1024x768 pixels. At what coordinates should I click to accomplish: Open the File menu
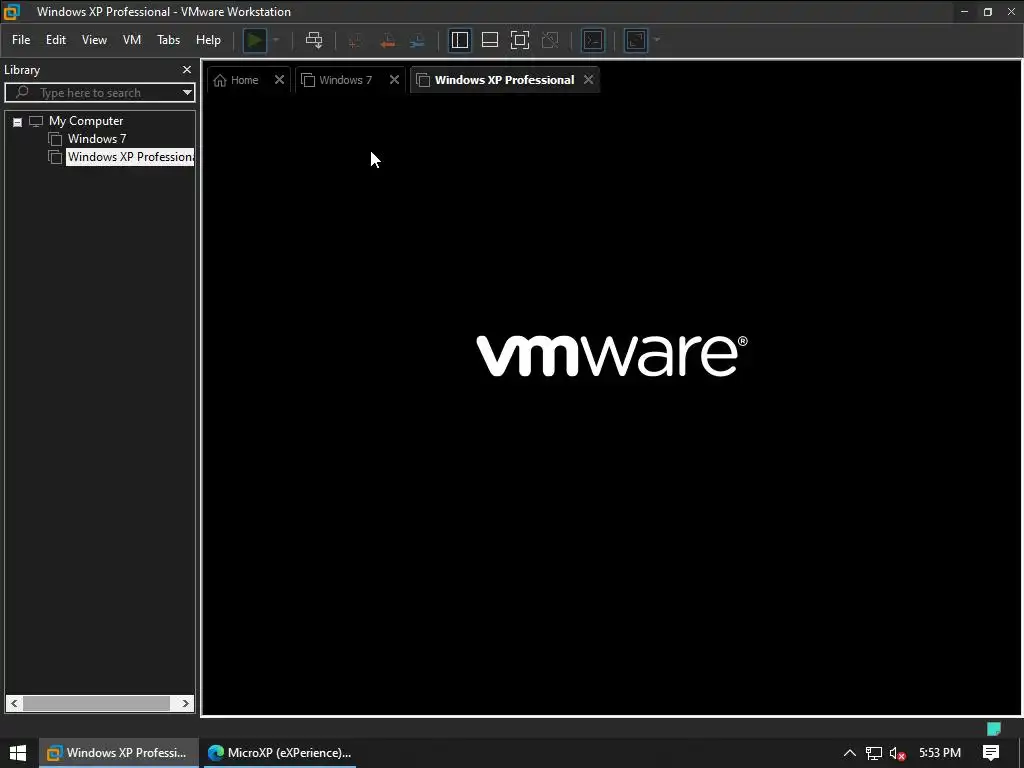pos(21,40)
